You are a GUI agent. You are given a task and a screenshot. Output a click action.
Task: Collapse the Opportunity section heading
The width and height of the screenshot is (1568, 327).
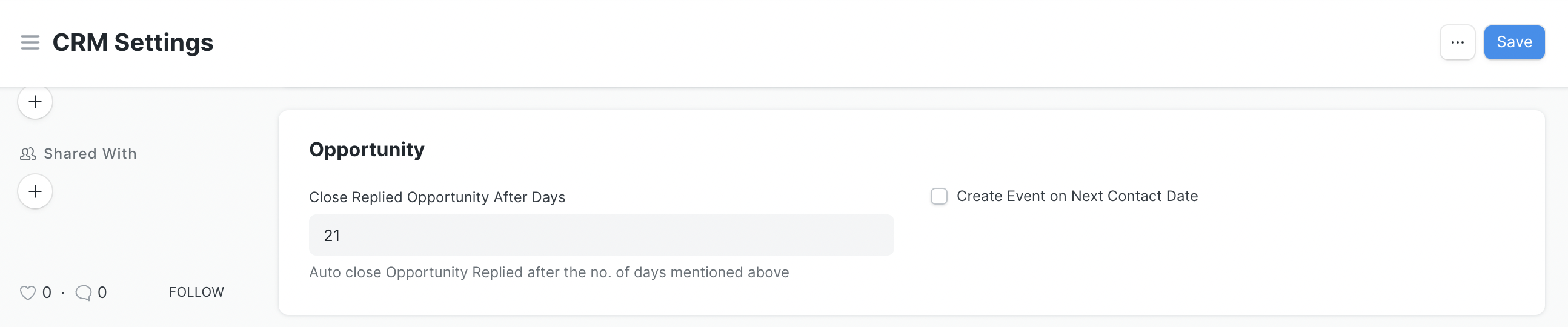[367, 150]
